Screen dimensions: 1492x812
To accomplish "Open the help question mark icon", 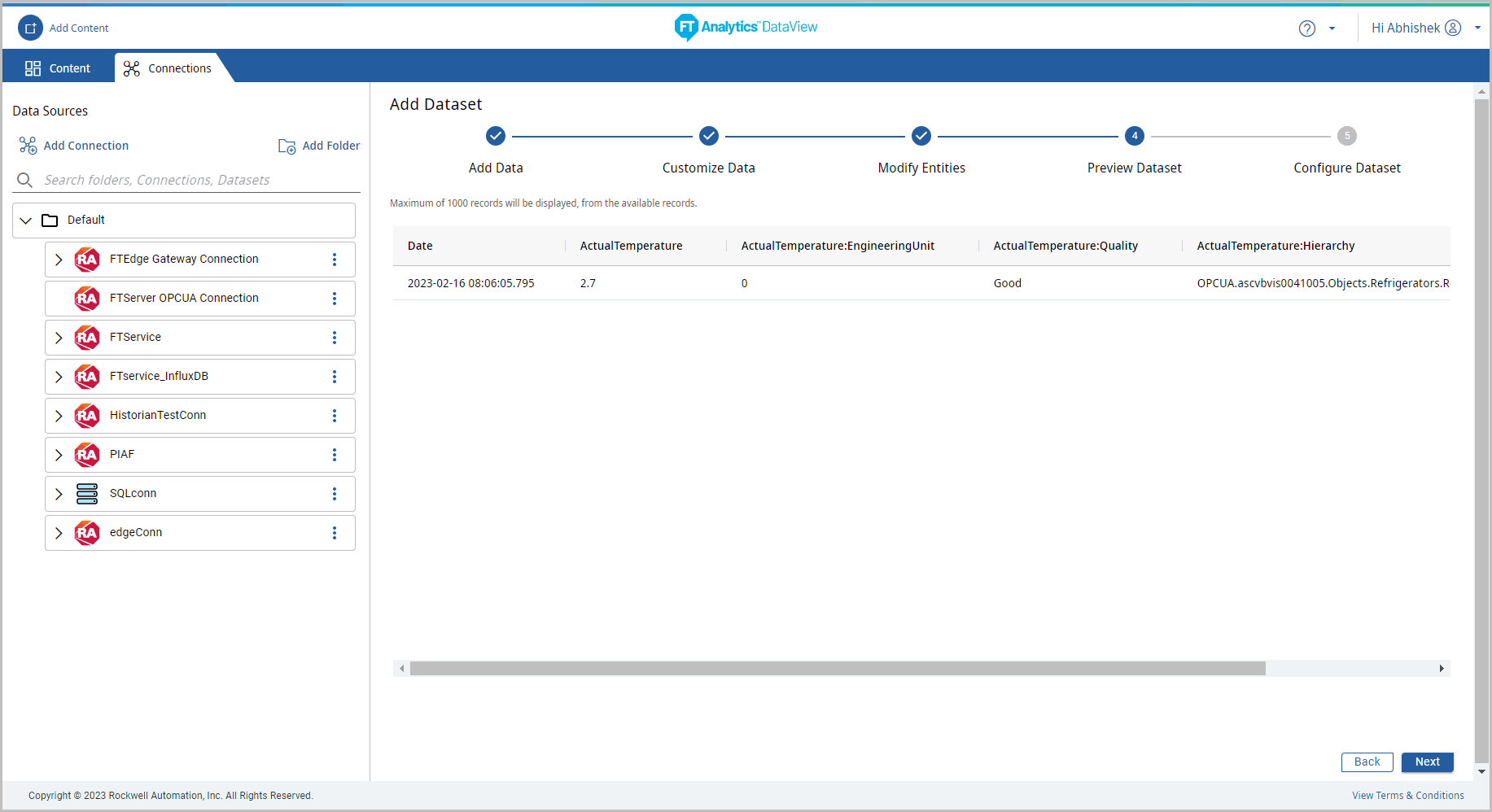I will pyautogui.click(x=1306, y=28).
